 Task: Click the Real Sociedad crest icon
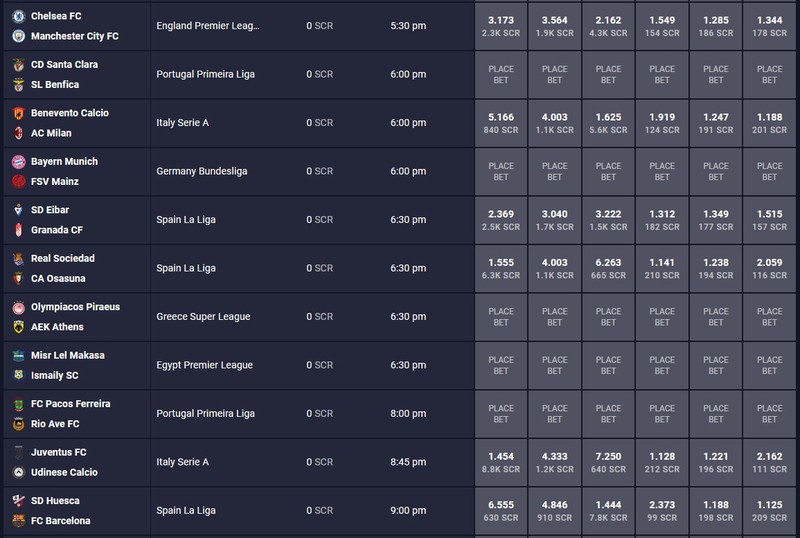point(19,259)
